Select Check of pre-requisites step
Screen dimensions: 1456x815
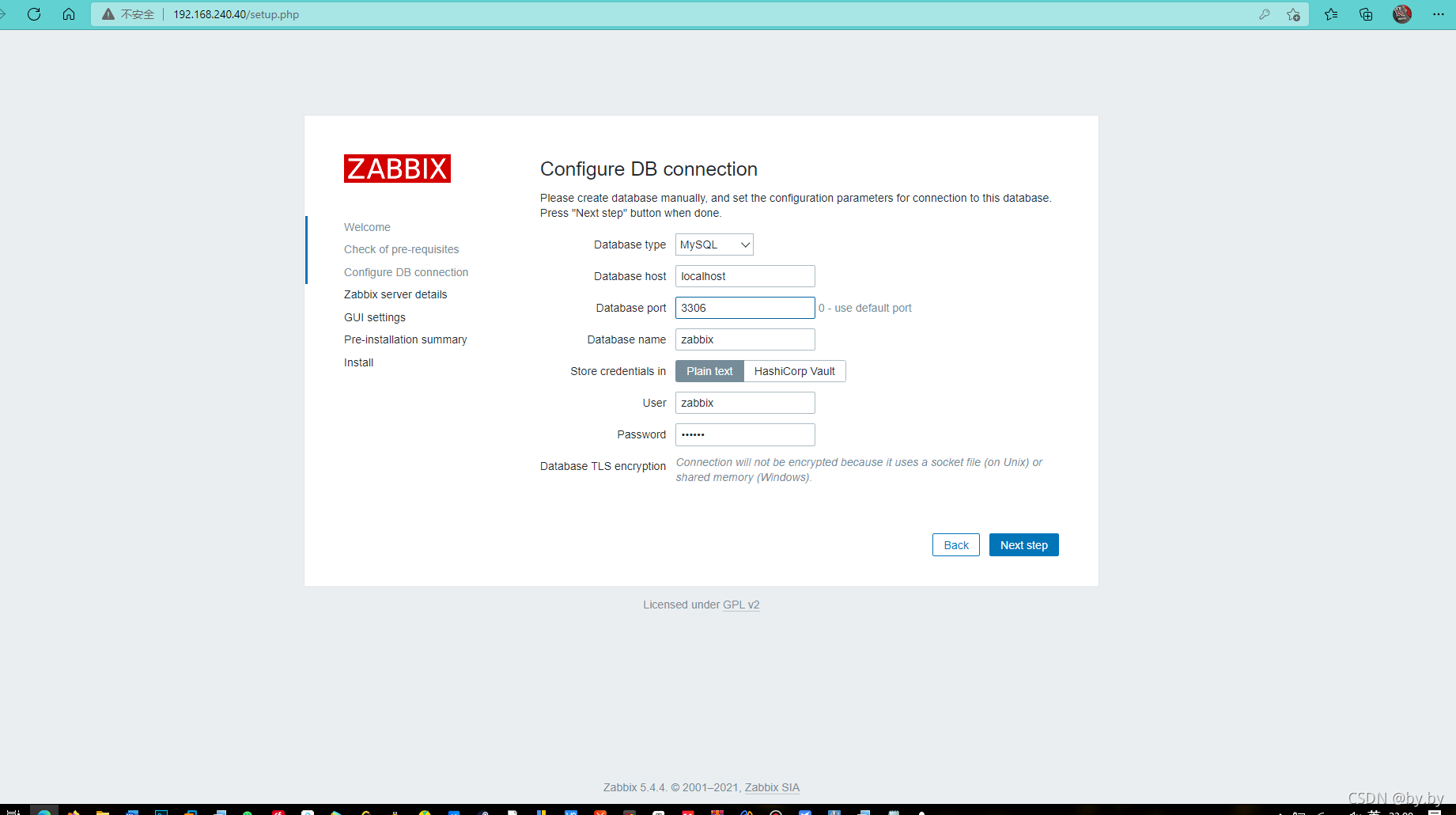[x=401, y=249]
